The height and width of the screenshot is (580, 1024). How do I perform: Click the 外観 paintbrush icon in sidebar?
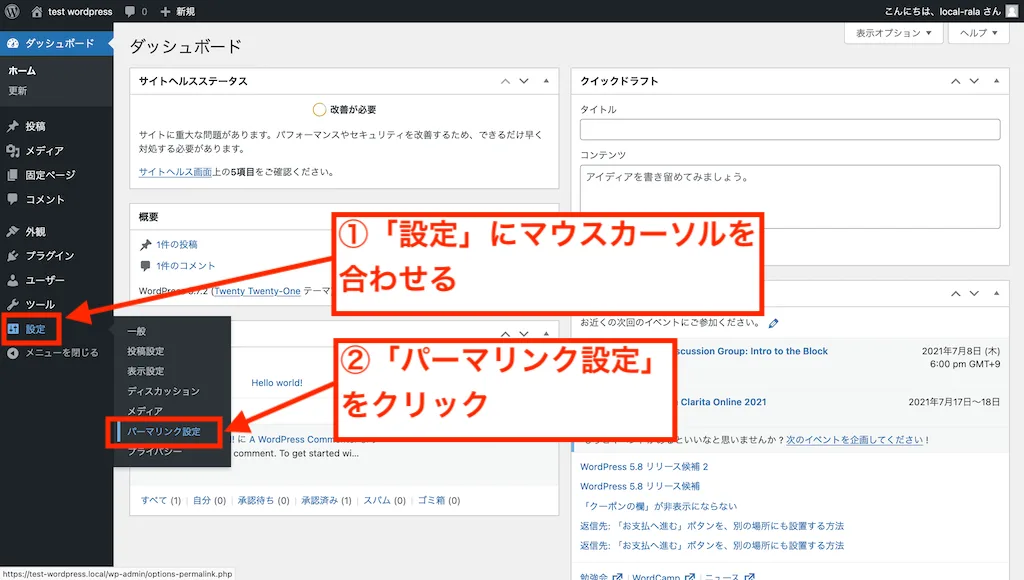point(12,231)
